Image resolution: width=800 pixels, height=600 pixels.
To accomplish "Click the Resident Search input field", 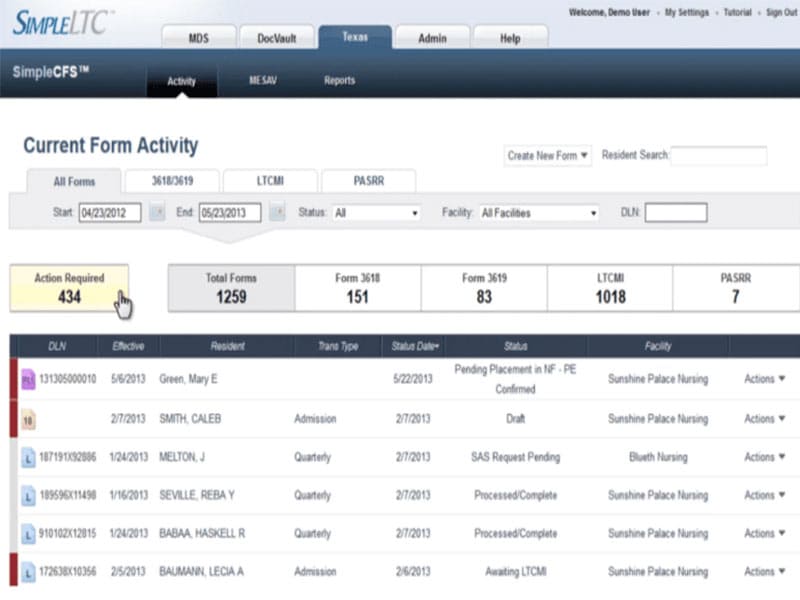I will click(718, 156).
